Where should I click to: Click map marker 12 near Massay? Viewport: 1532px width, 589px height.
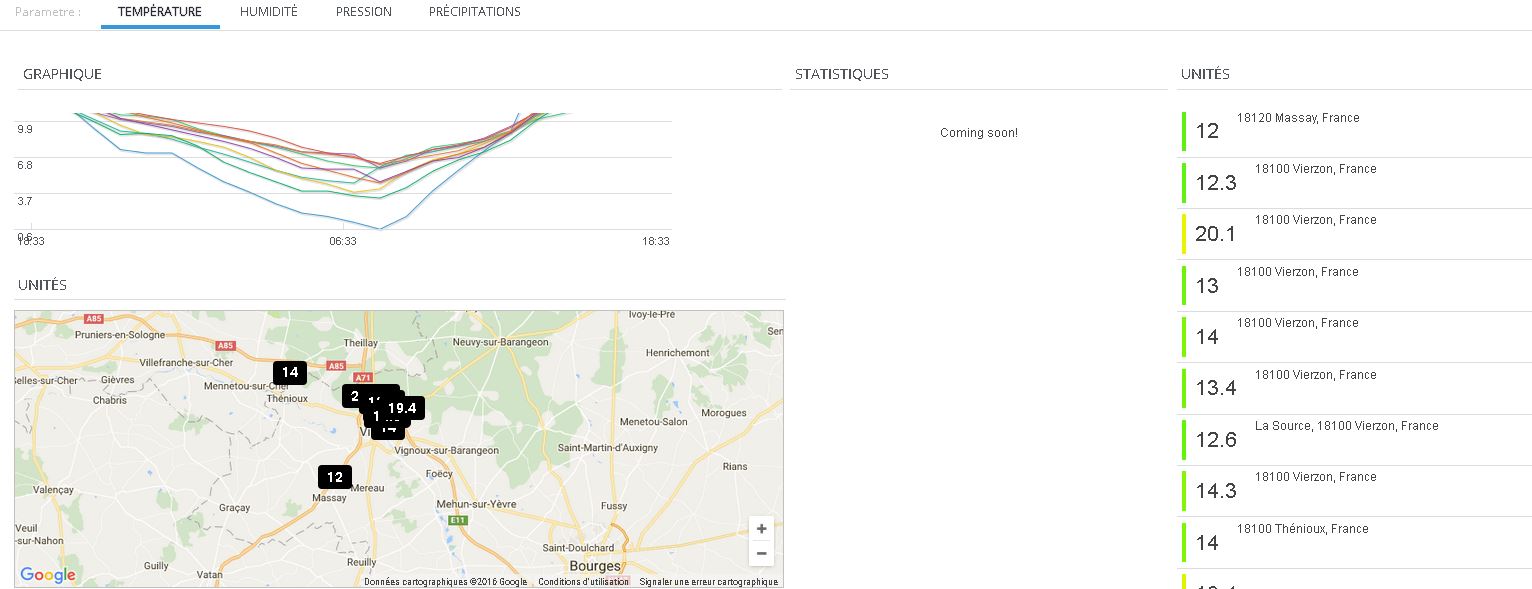click(335, 477)
